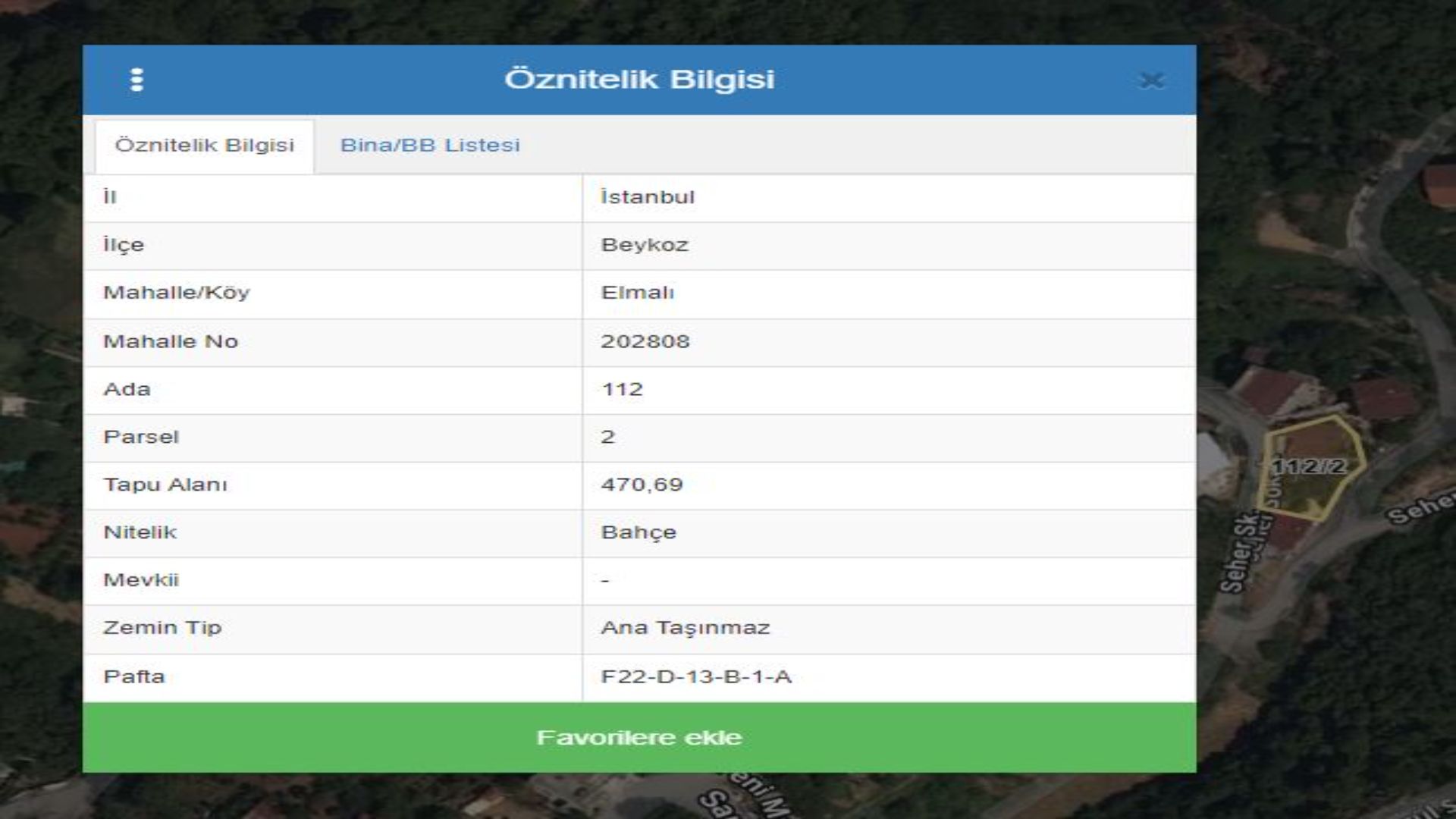Click the Mahalle No value 202808
This screenshot has width=1456, height=819.
click(x=645, y=341)
